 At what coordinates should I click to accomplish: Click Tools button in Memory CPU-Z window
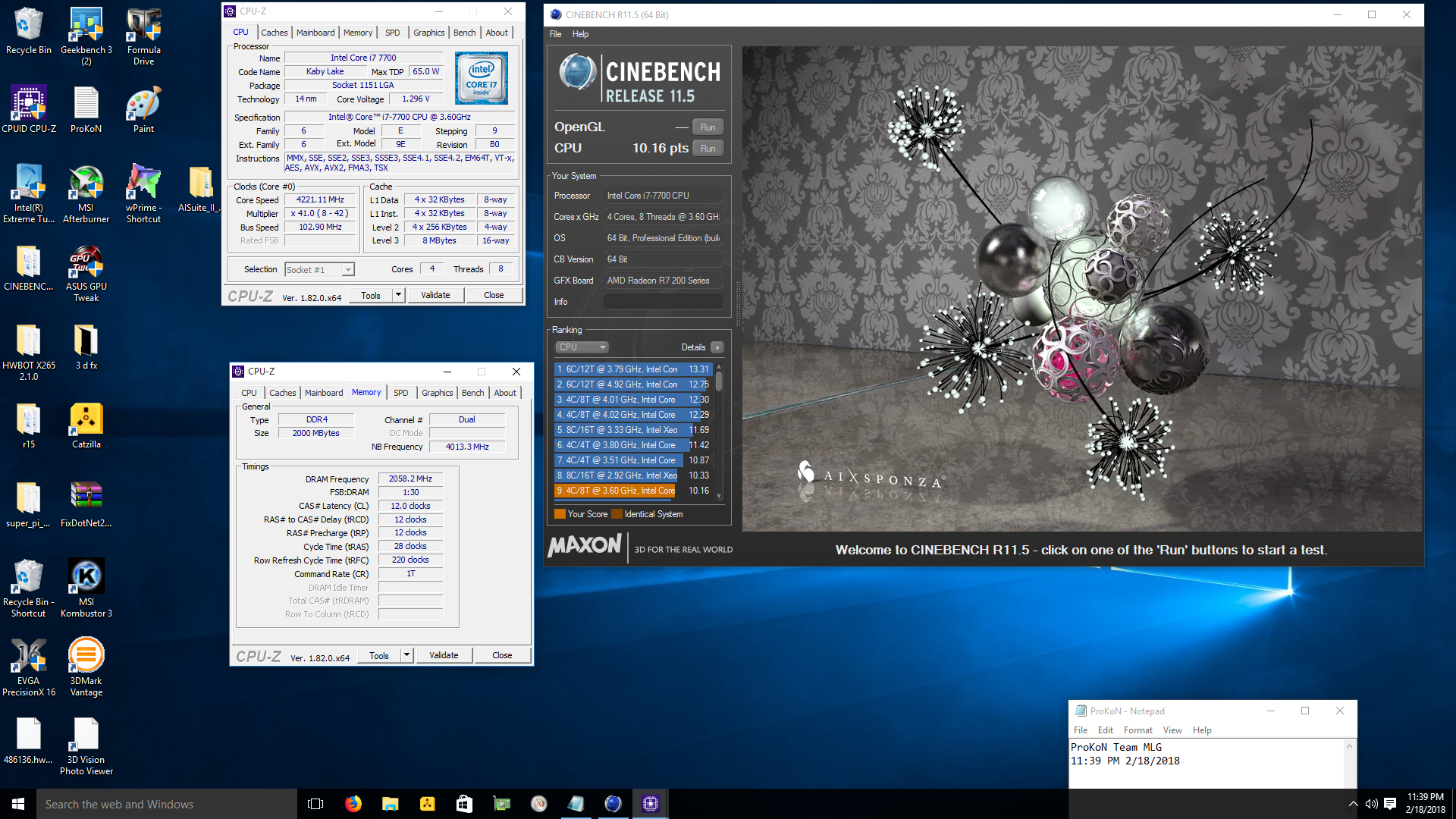tap(379, 655)
